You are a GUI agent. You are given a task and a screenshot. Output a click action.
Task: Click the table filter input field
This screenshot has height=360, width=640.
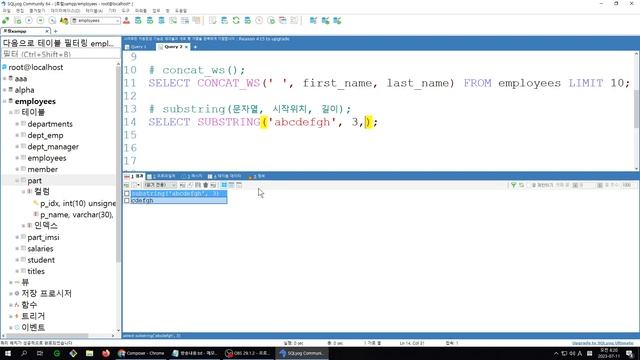point(61,54)
